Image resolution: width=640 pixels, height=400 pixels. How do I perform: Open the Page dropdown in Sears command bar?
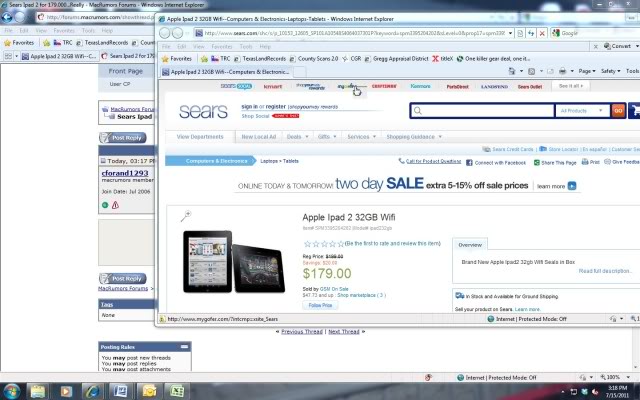pyautogui.click(x=587, y=71)
